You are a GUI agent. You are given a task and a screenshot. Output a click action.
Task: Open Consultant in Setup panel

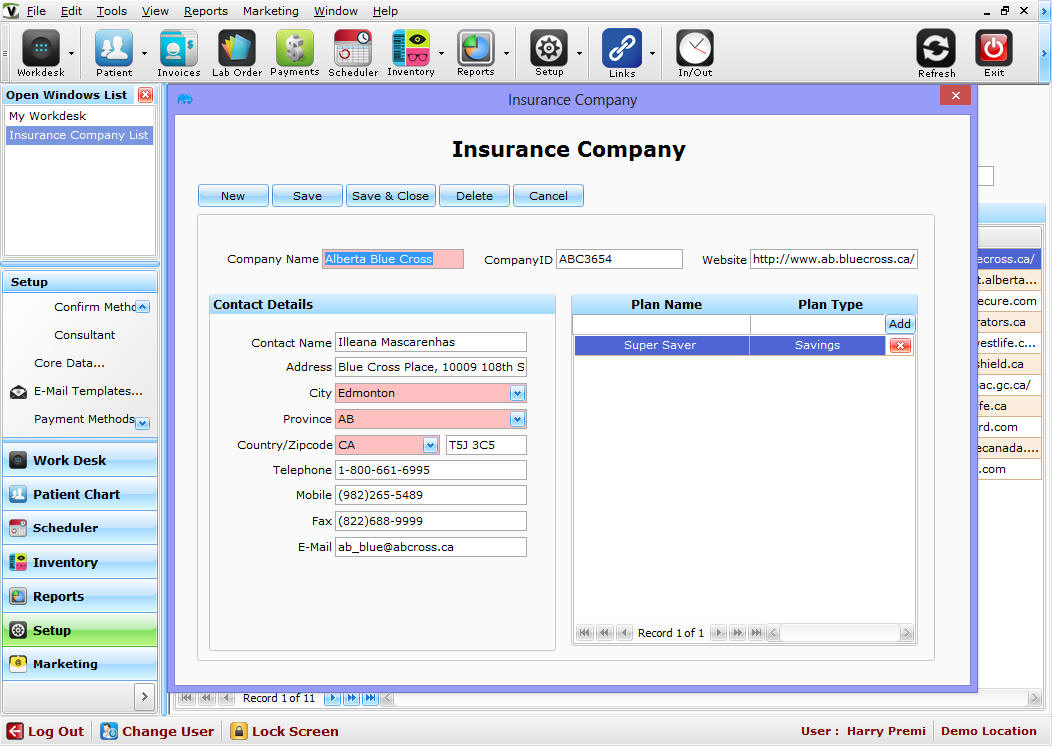point(85,335)
